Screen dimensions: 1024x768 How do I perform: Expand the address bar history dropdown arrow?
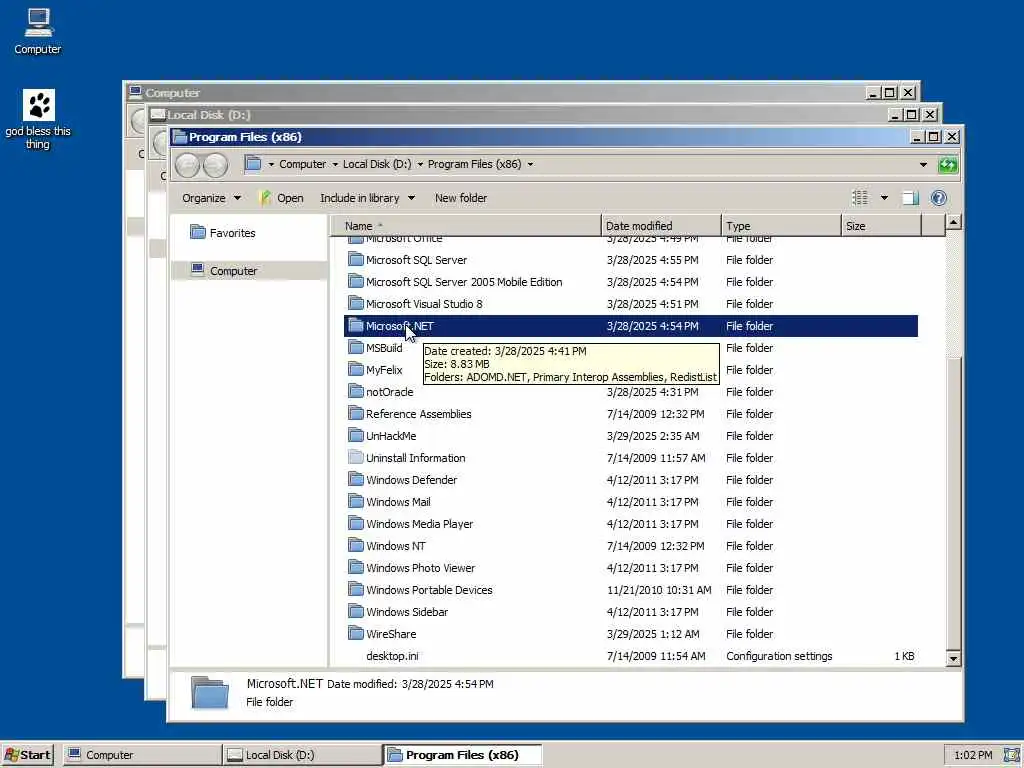pos(923,165)
